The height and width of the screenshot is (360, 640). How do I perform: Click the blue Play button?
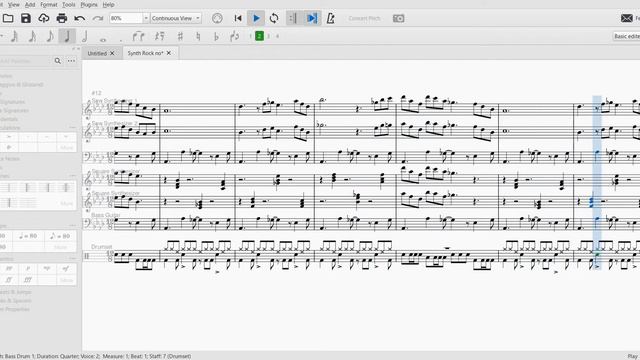[256, 18]
